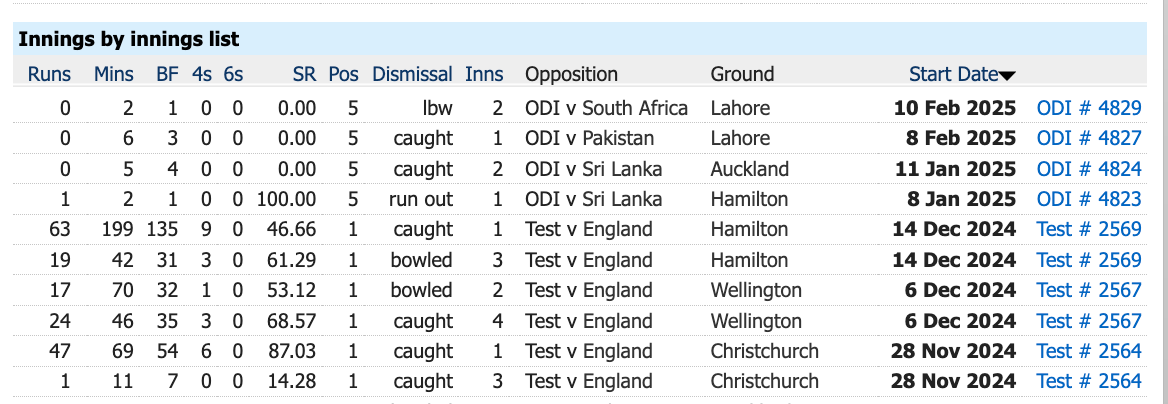Open Test # 2569 for 63 runs innings

click(x=1088, y=229)
